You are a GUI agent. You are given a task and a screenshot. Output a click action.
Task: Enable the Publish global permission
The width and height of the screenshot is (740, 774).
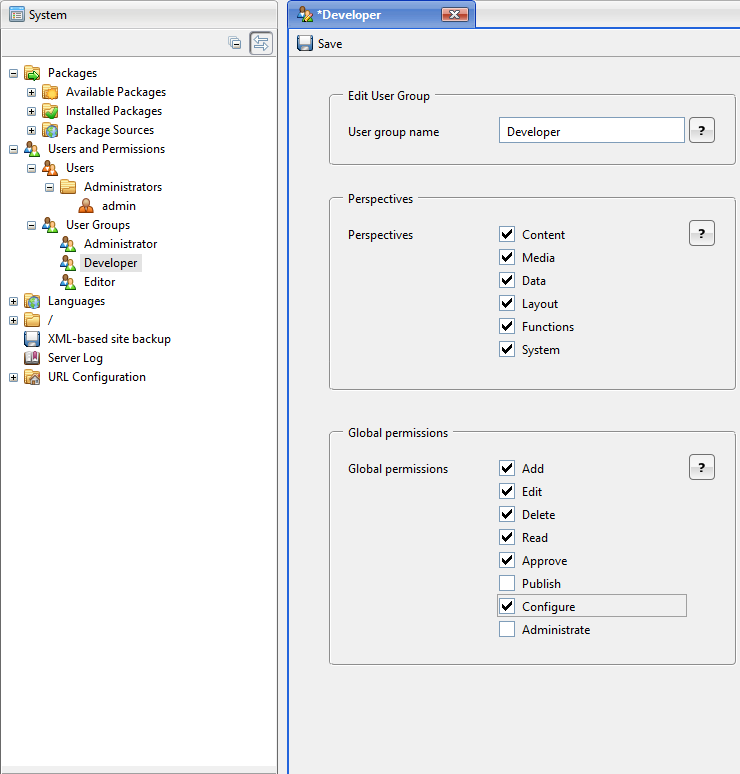point(507,583)
